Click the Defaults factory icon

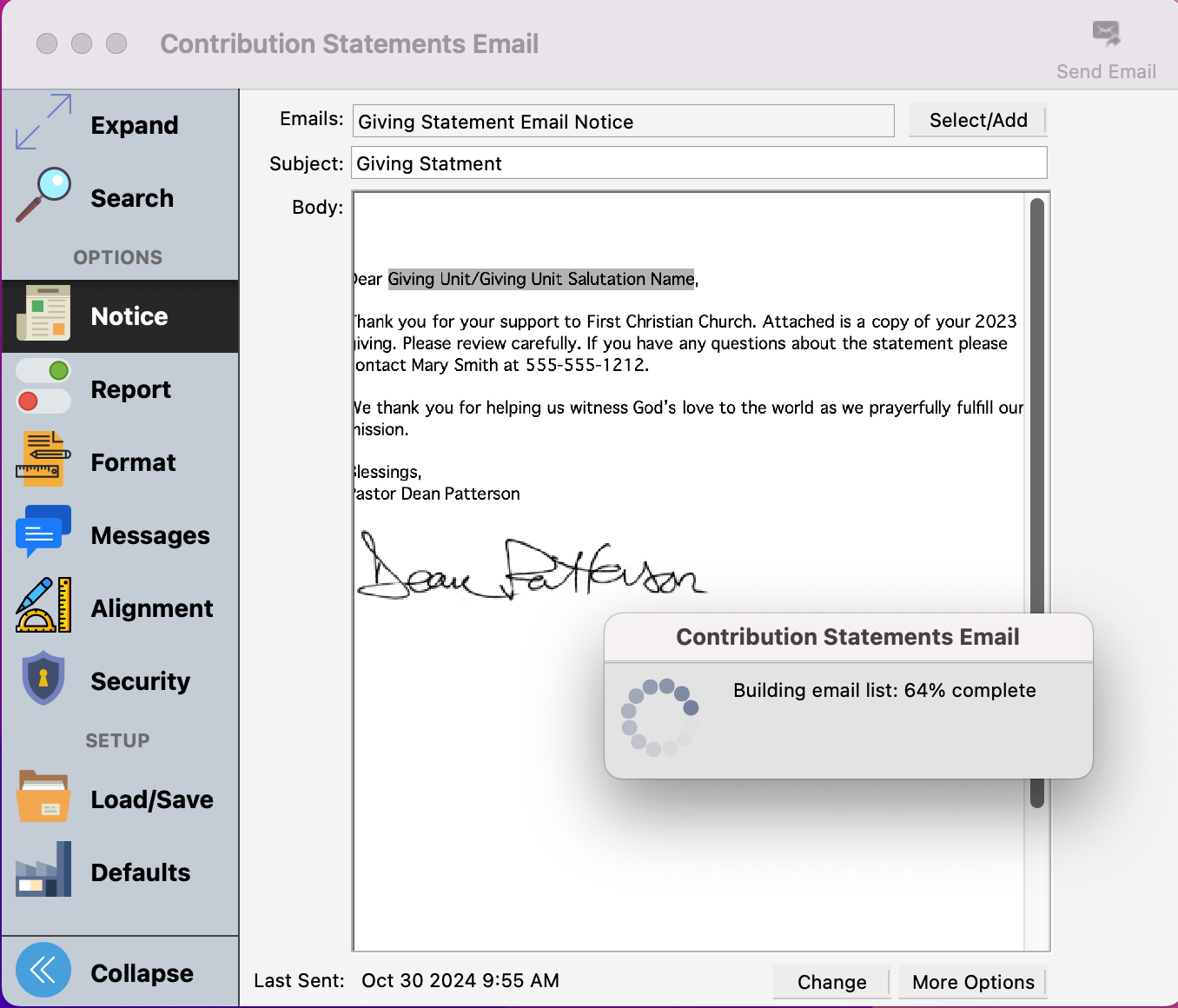coord(43,870)
